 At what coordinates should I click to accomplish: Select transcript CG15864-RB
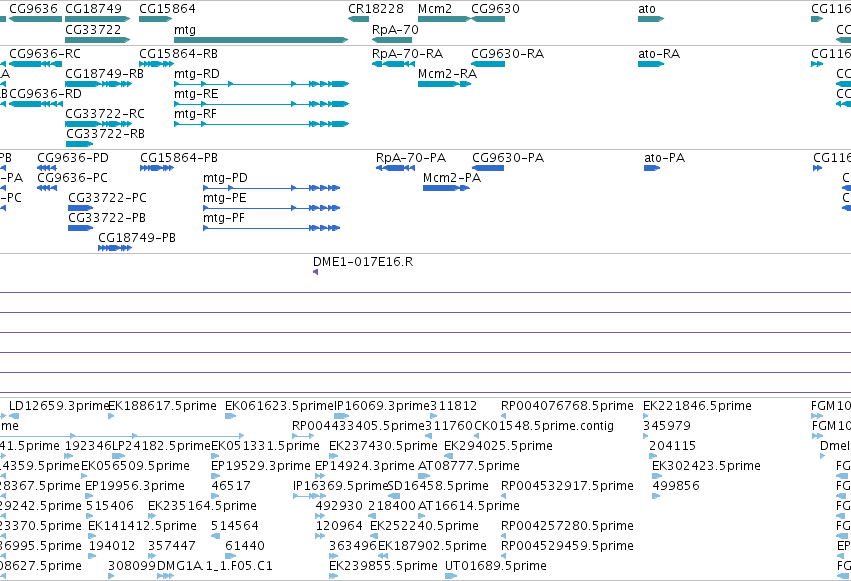tap(156, 64)
